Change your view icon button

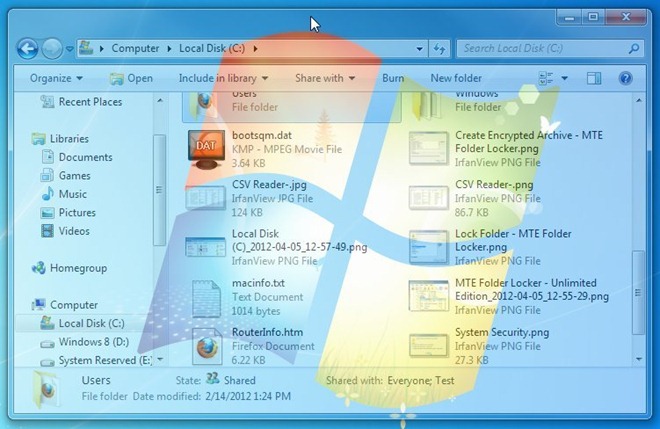546,78
